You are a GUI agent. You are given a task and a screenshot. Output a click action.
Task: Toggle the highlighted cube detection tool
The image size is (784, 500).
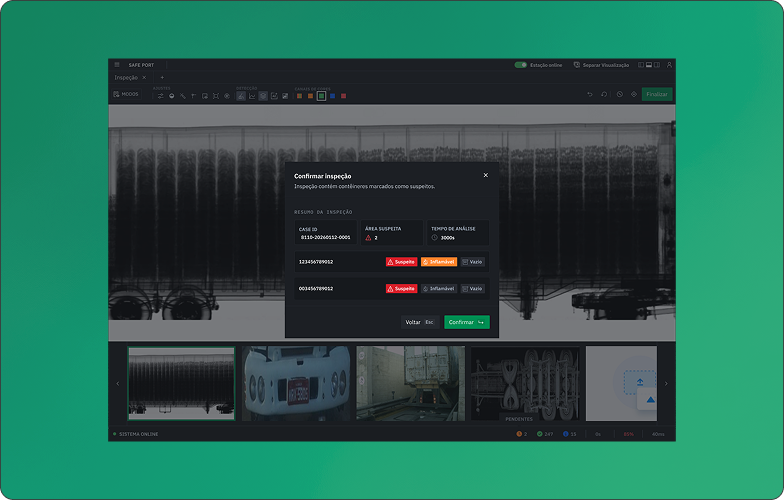point(263,96)
